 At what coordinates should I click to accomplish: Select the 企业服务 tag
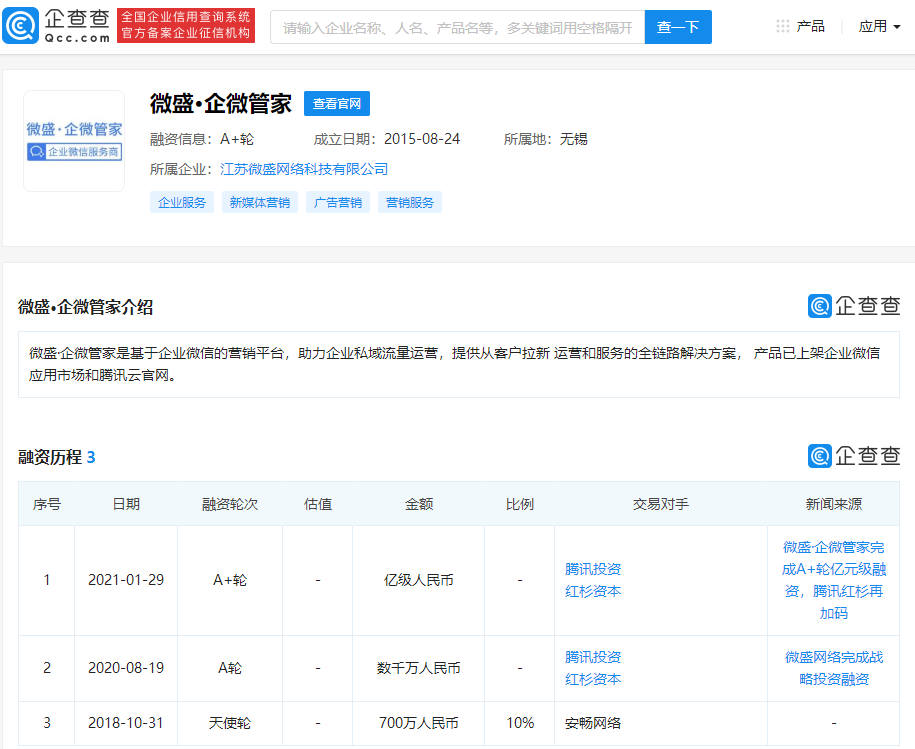point(182,202)
